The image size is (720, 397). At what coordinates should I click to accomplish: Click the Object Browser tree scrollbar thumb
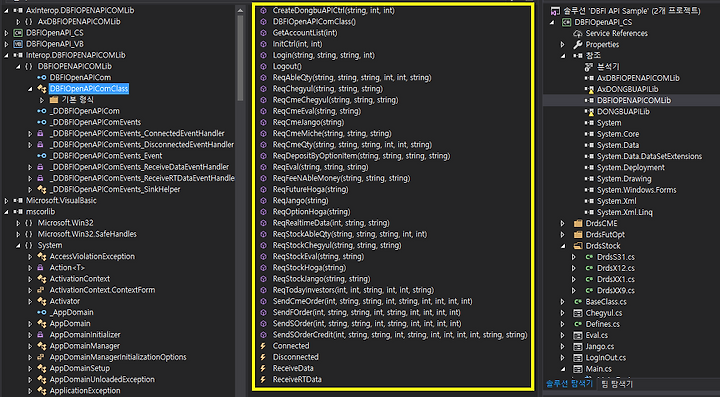click(240, 57)
